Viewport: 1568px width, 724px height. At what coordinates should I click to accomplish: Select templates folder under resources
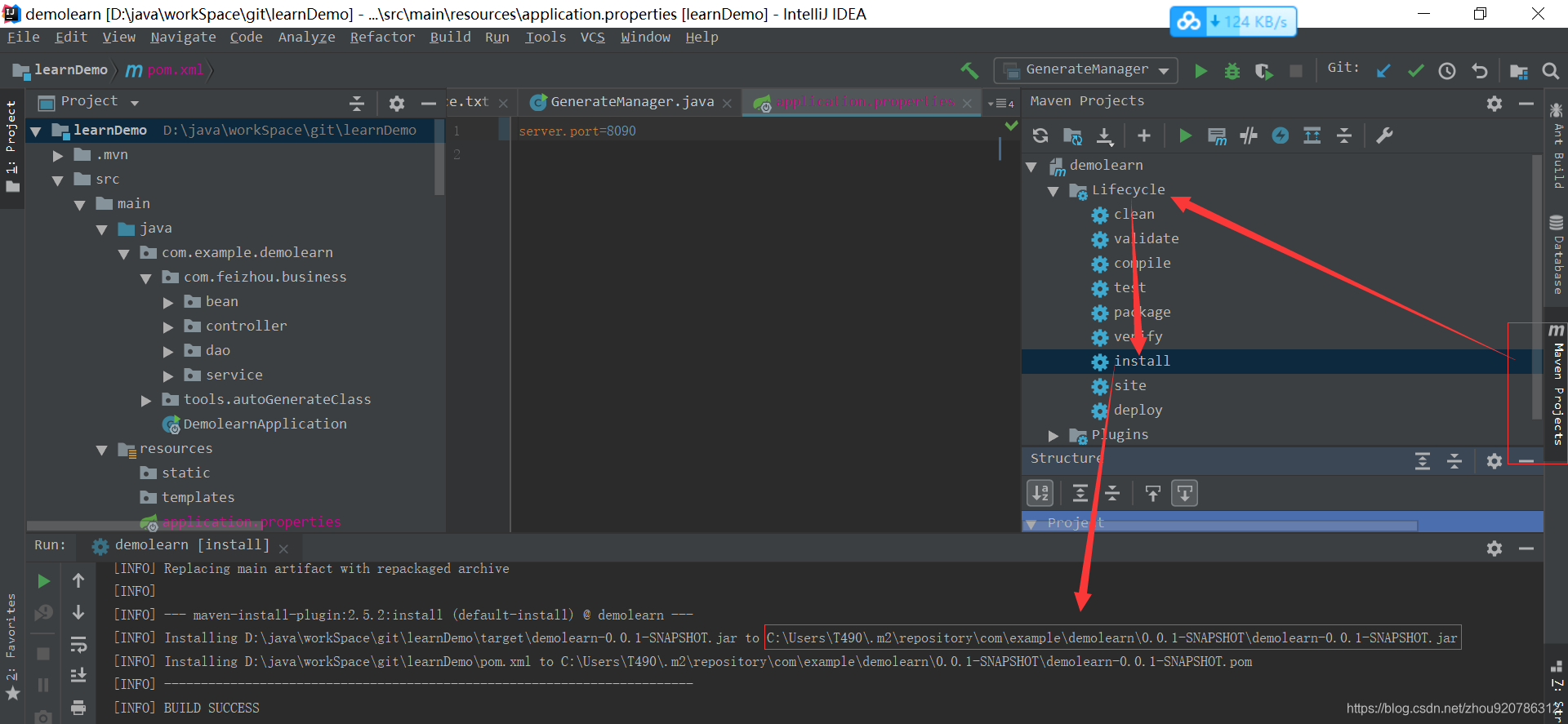198,498
